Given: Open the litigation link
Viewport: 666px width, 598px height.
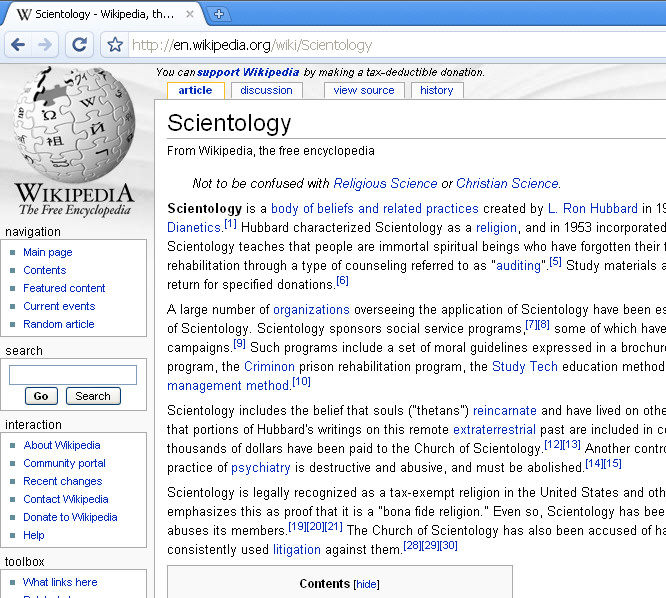Looking at the screenshot, I should point(296,550).
